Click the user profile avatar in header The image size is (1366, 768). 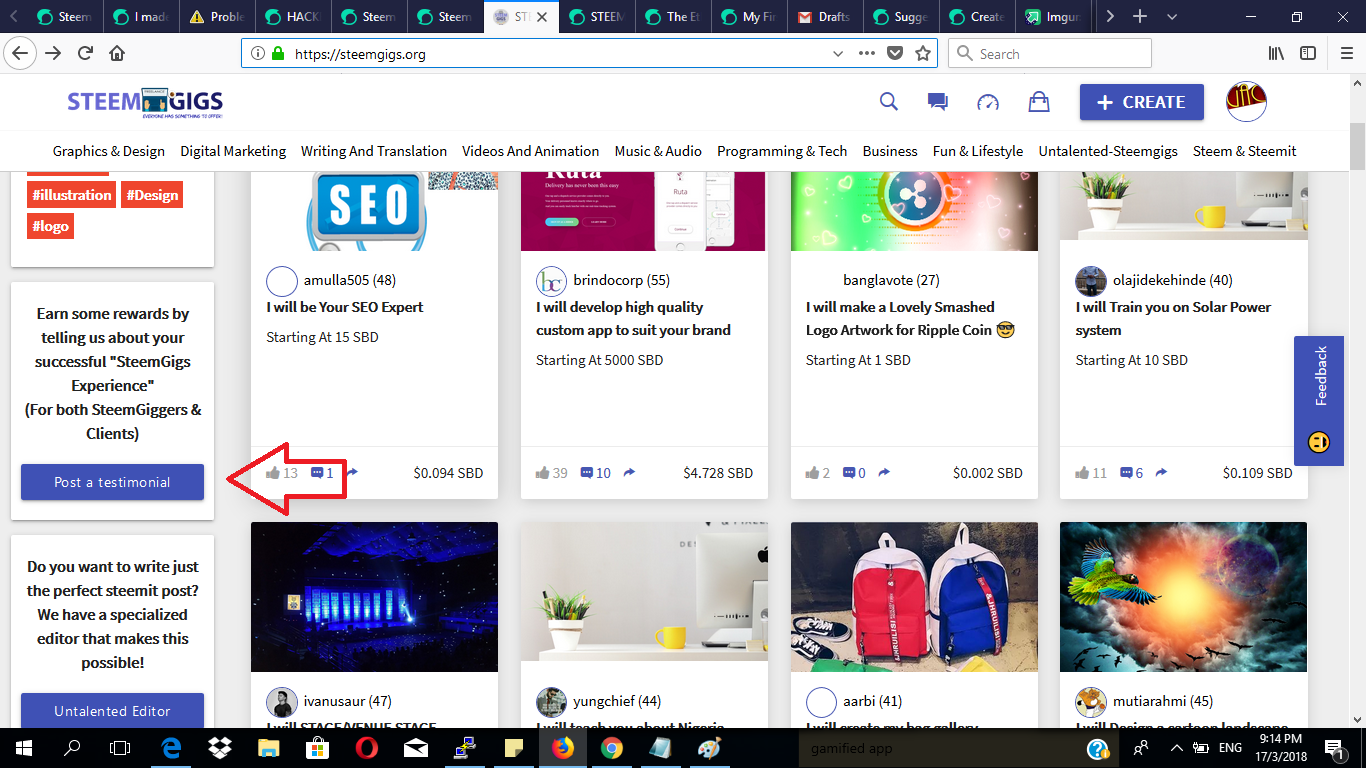[1246, 102]
